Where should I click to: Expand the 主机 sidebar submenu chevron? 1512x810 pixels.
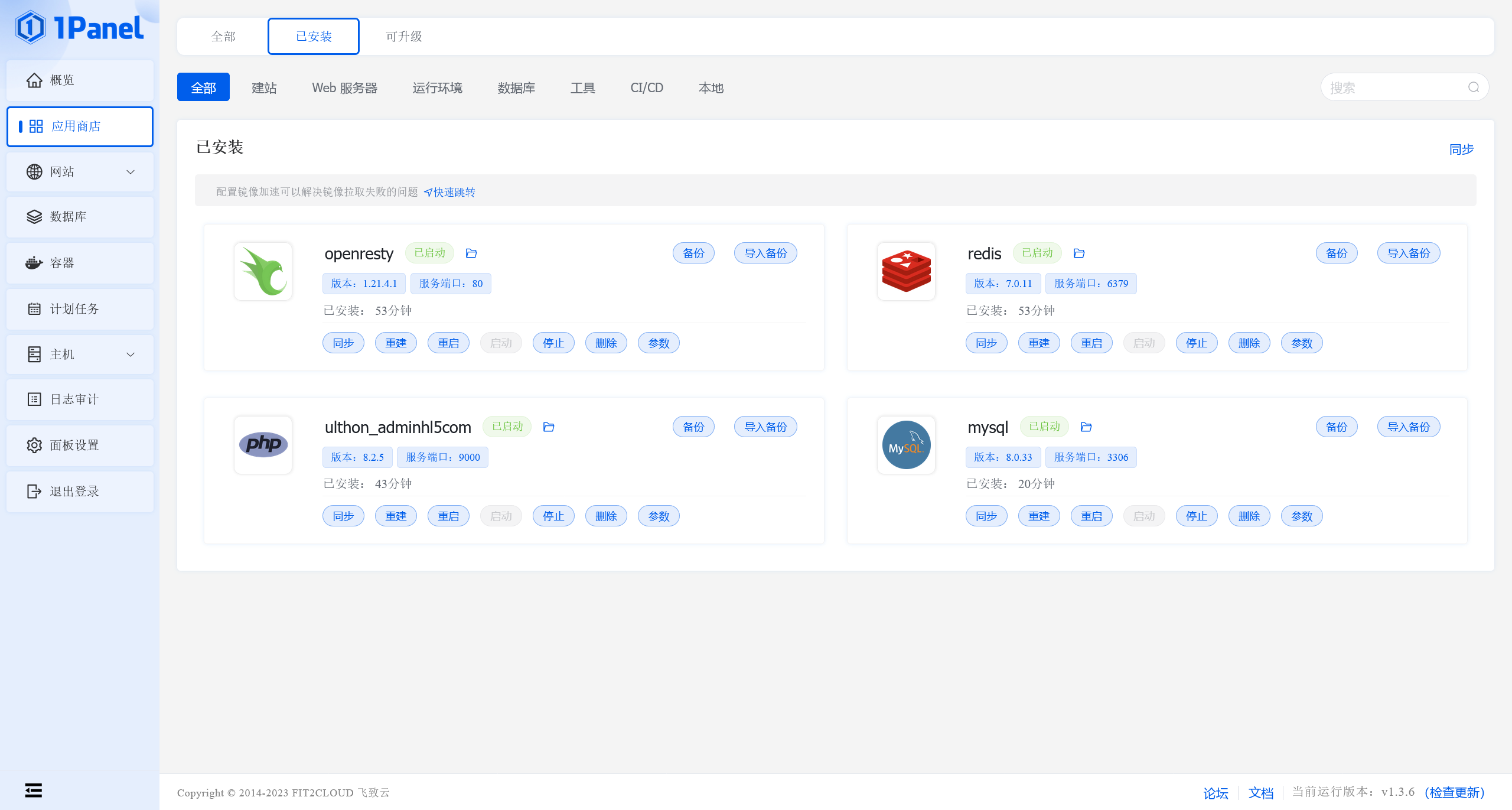tap(131, 354)
